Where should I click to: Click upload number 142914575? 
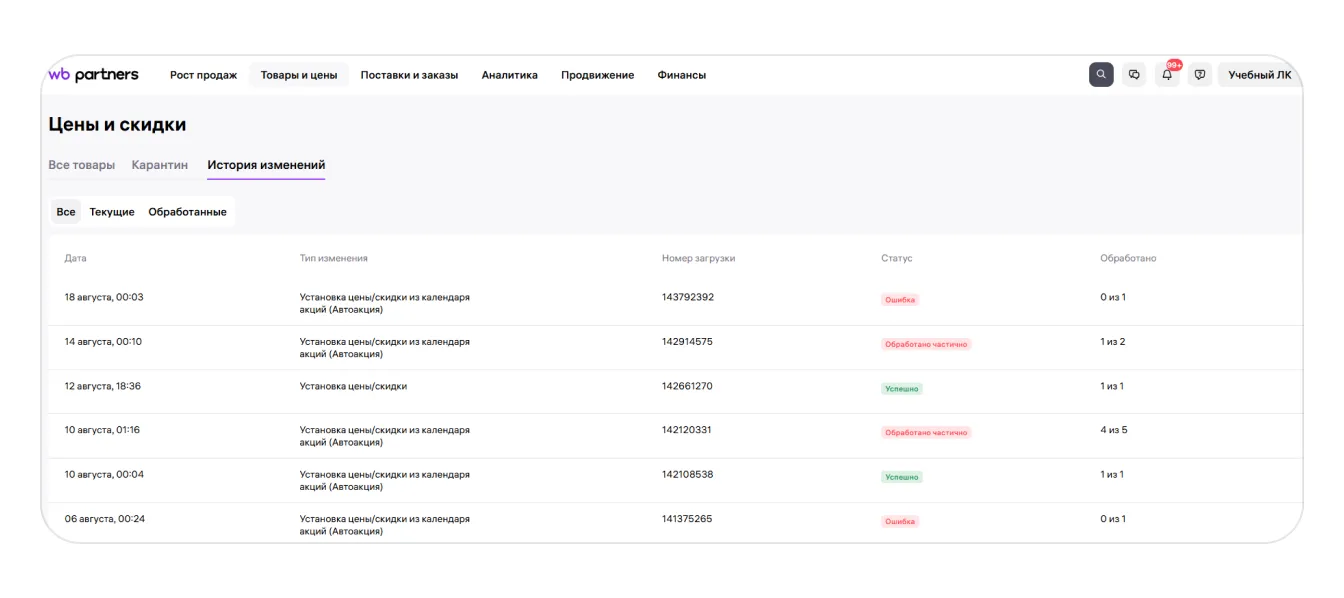click(687, 341)
